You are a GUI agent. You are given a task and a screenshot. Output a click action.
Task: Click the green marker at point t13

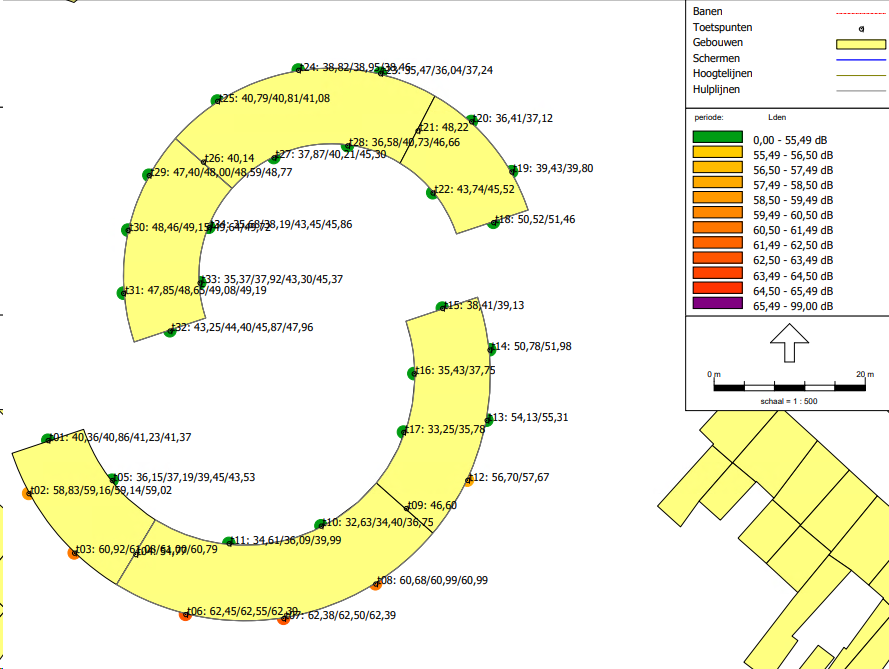[488, 421]
